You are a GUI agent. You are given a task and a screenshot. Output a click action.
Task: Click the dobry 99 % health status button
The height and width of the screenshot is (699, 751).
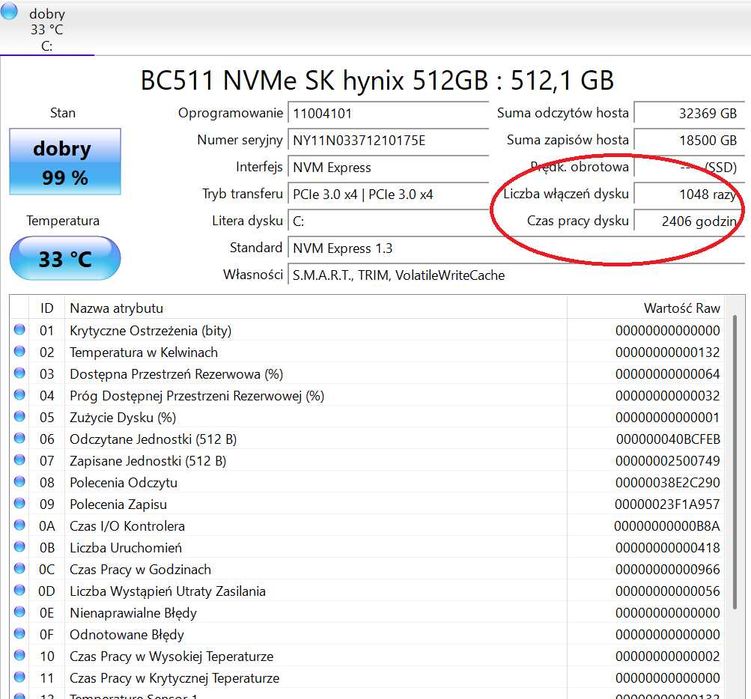click(x=65, y=161)
